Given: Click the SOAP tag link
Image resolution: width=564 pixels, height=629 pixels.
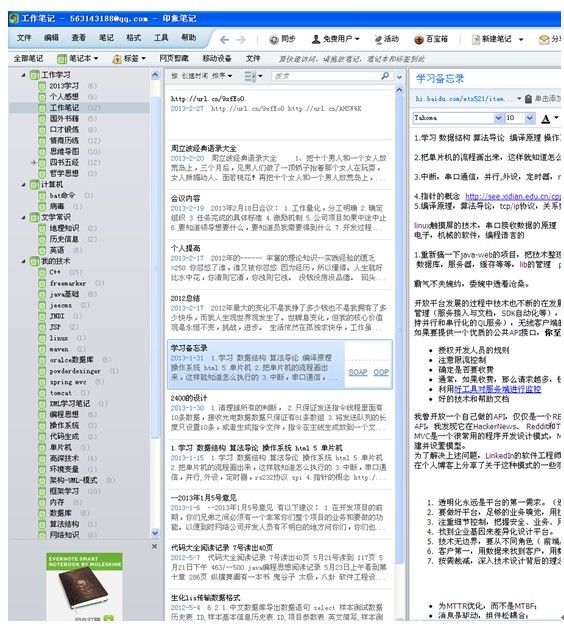Looking at the screenshot, I should (358, 372).
